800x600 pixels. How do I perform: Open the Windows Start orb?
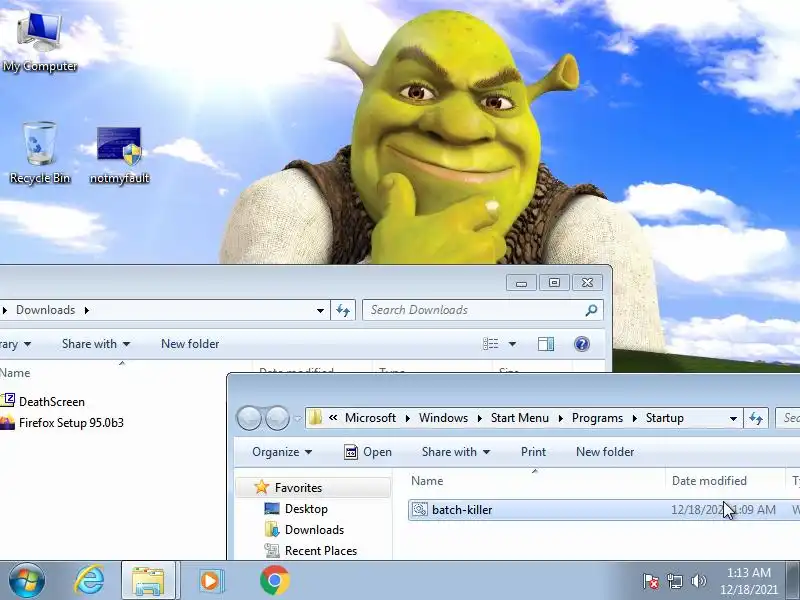[x=27, y=581]
